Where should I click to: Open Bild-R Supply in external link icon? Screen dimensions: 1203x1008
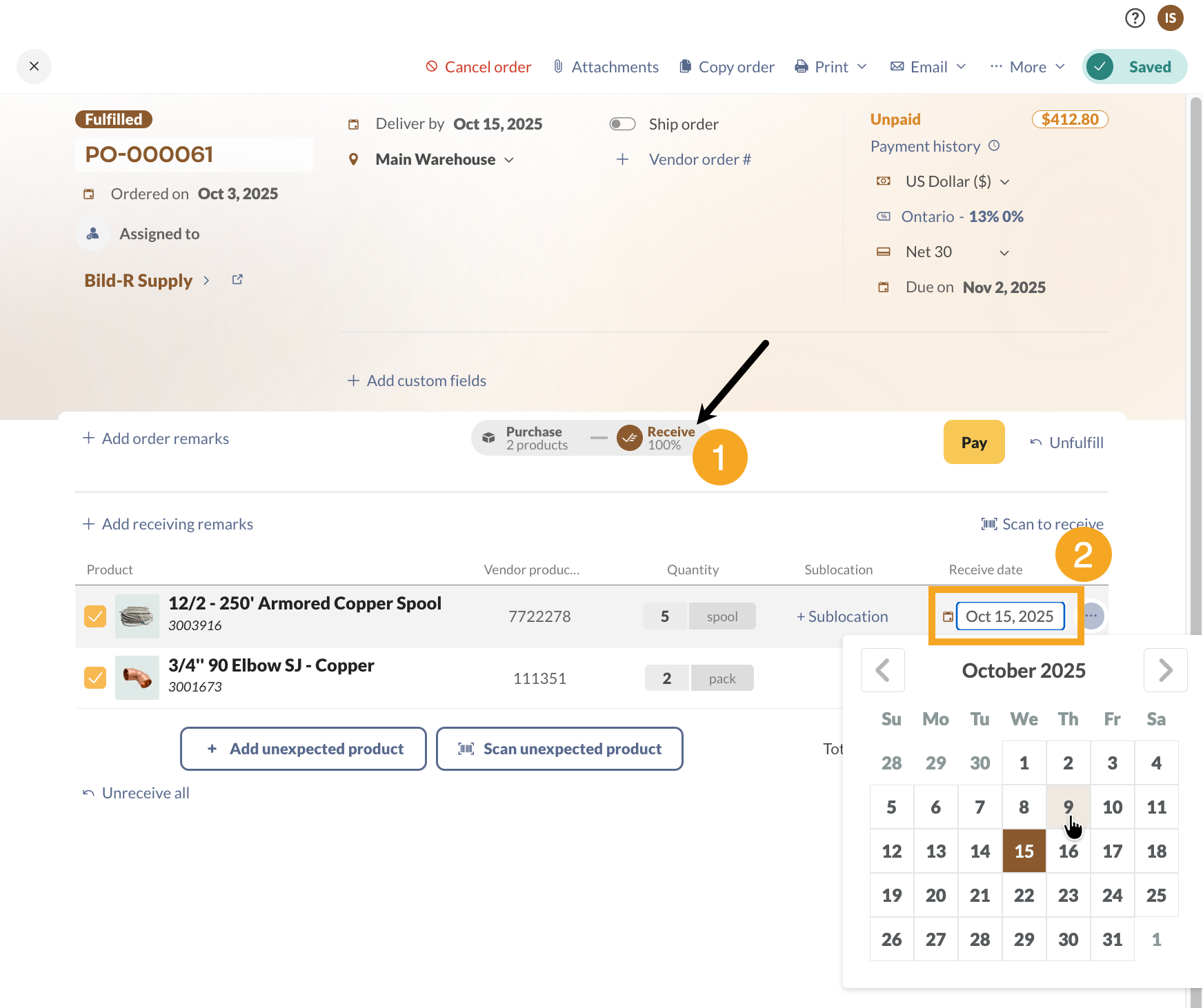click(237, 279)
